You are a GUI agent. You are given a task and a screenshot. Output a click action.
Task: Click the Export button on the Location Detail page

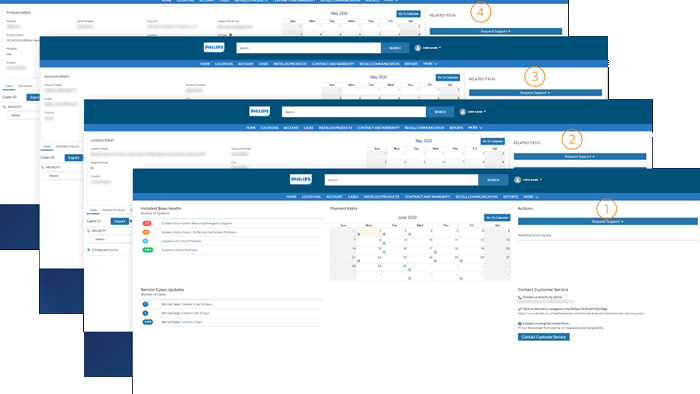[120, 221]
